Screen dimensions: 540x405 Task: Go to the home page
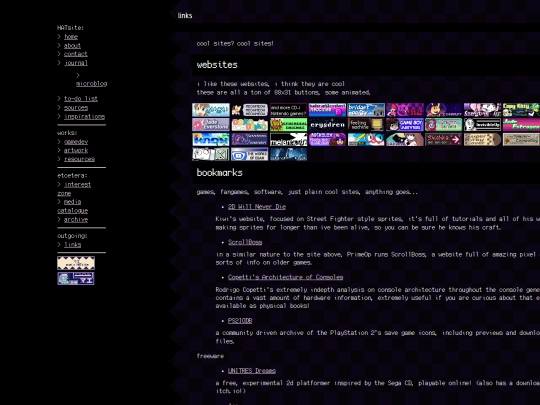[x=71, y=37]
